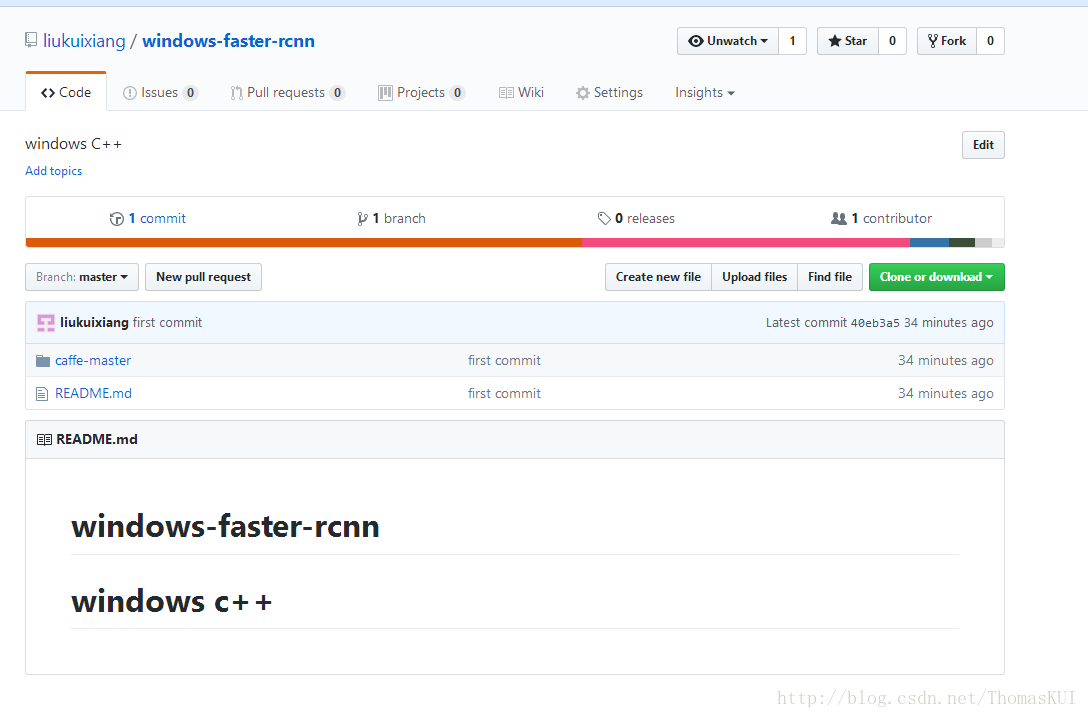View the 1 commit history

click(148, 219)
